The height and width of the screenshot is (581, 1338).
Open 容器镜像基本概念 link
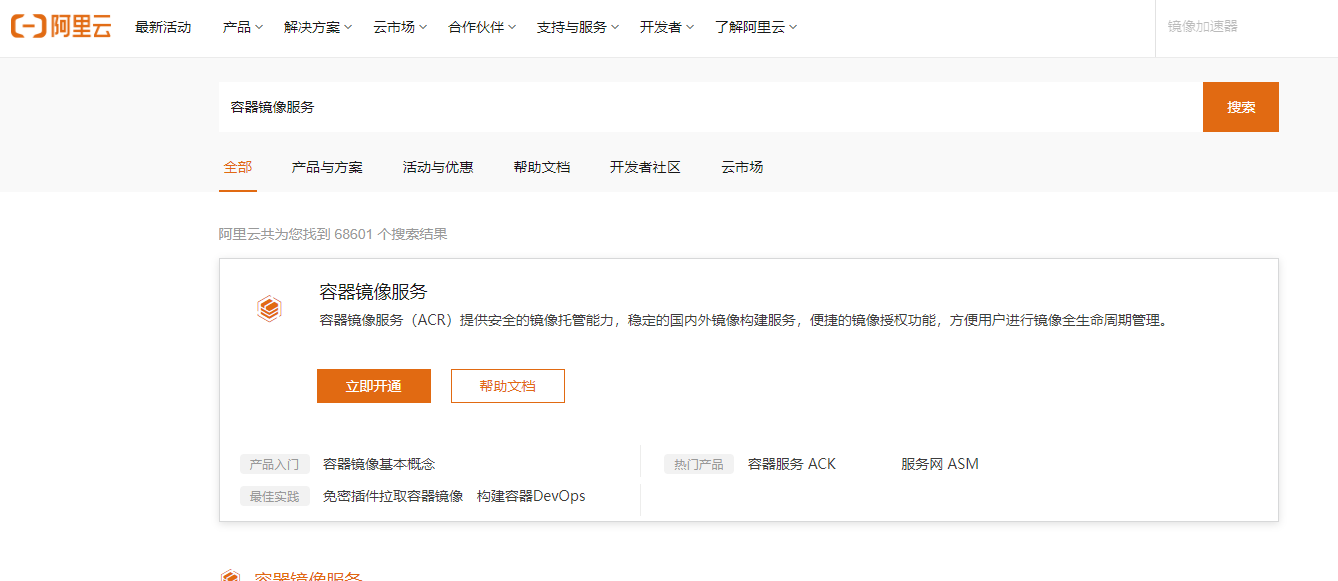[379, 464]
